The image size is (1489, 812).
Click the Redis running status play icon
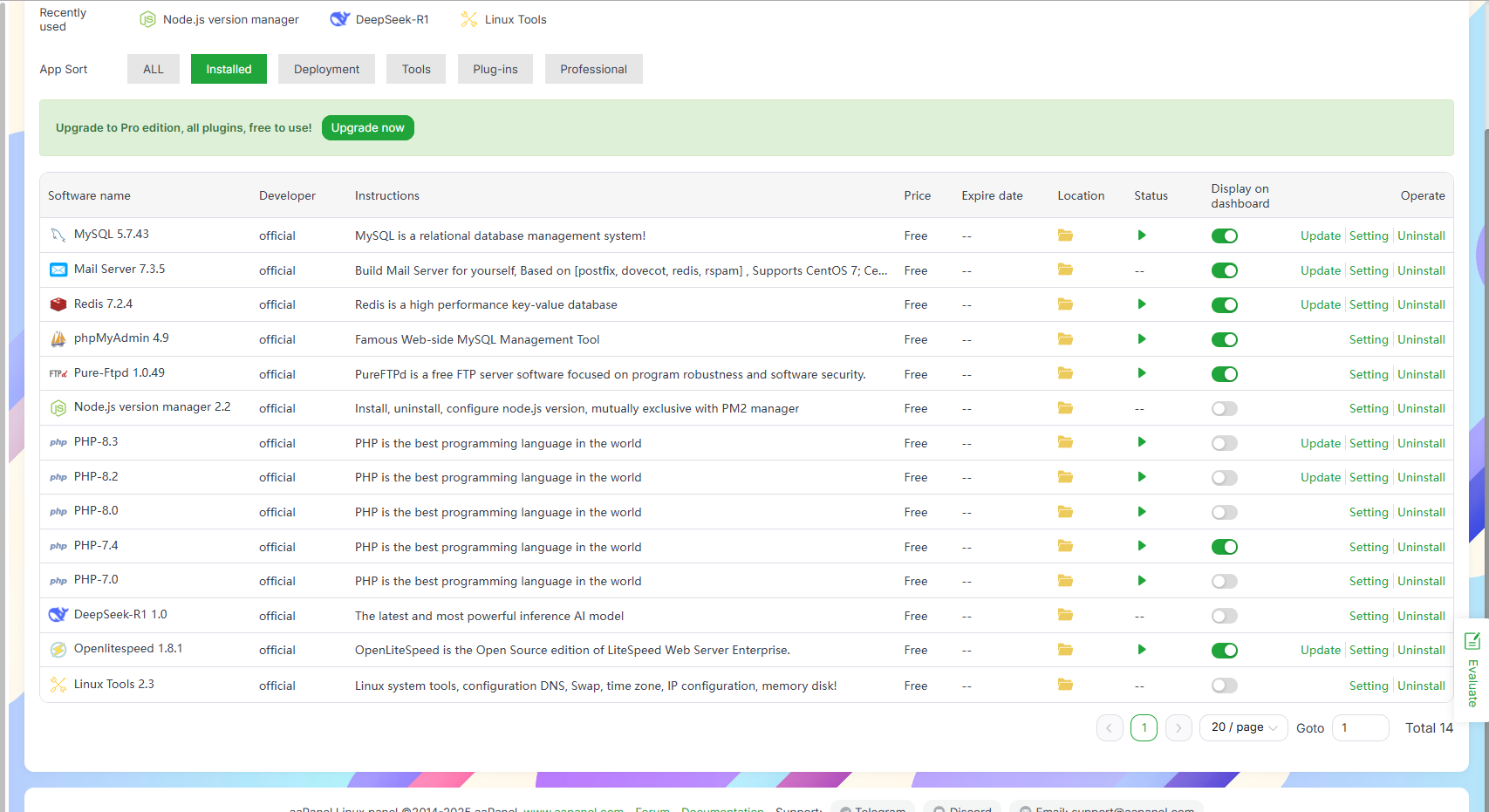click(1141, 304)
